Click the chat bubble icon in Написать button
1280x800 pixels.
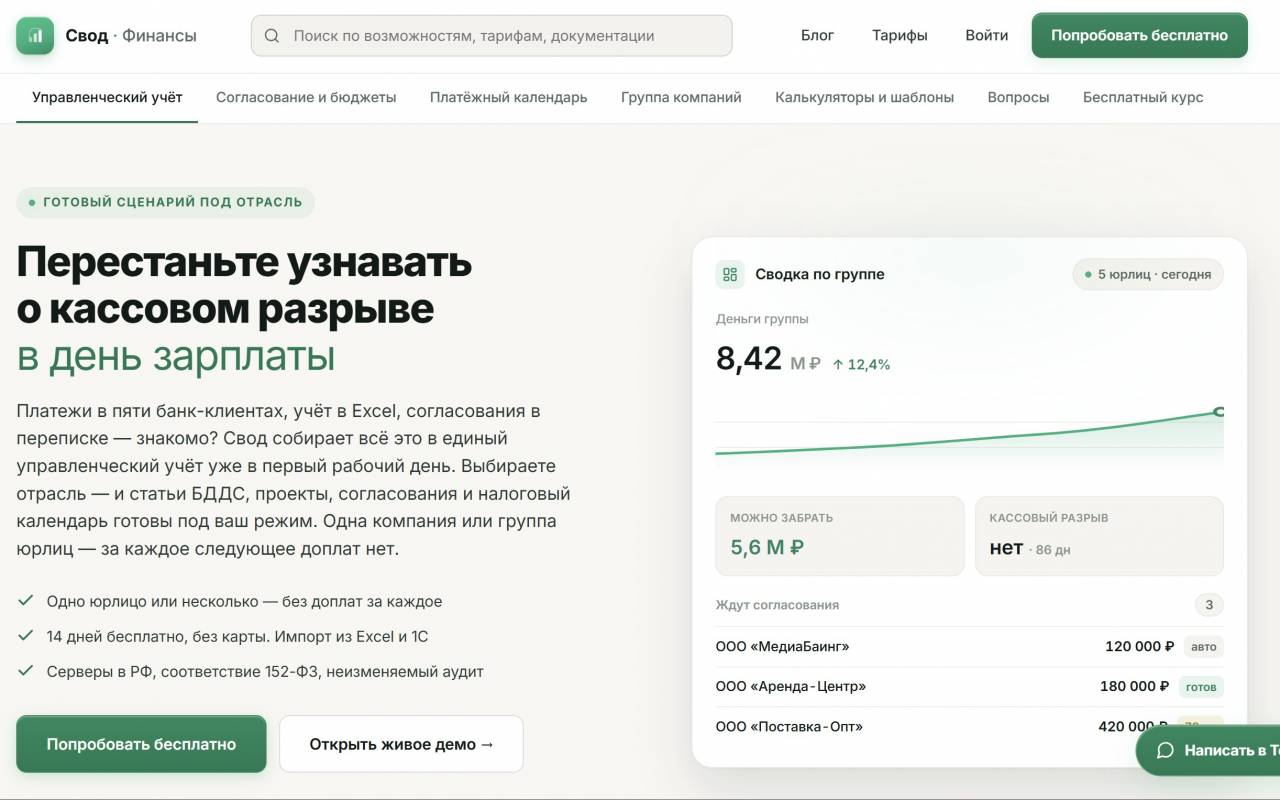[x=1165, y=750]
